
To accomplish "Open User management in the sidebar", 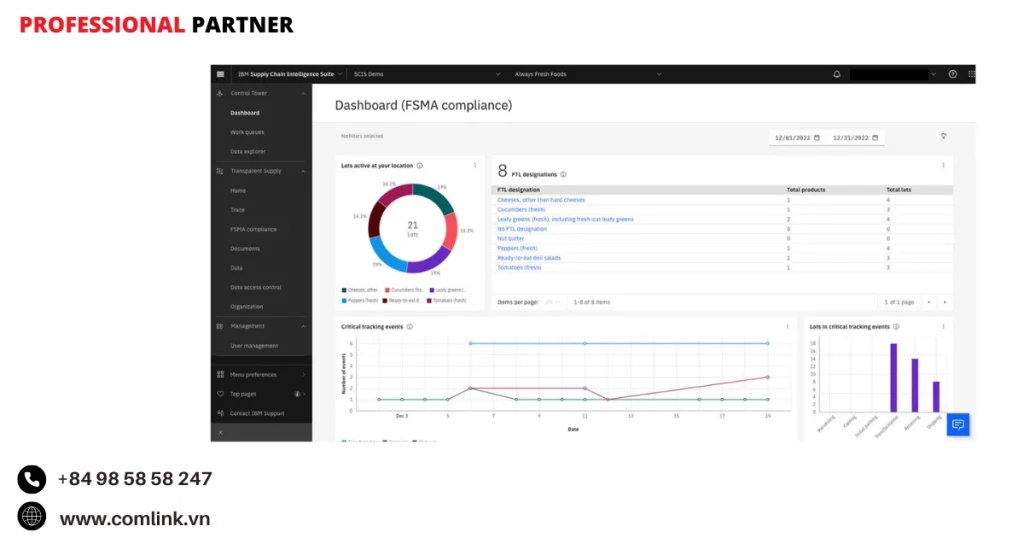I will (x=254, y=345).
